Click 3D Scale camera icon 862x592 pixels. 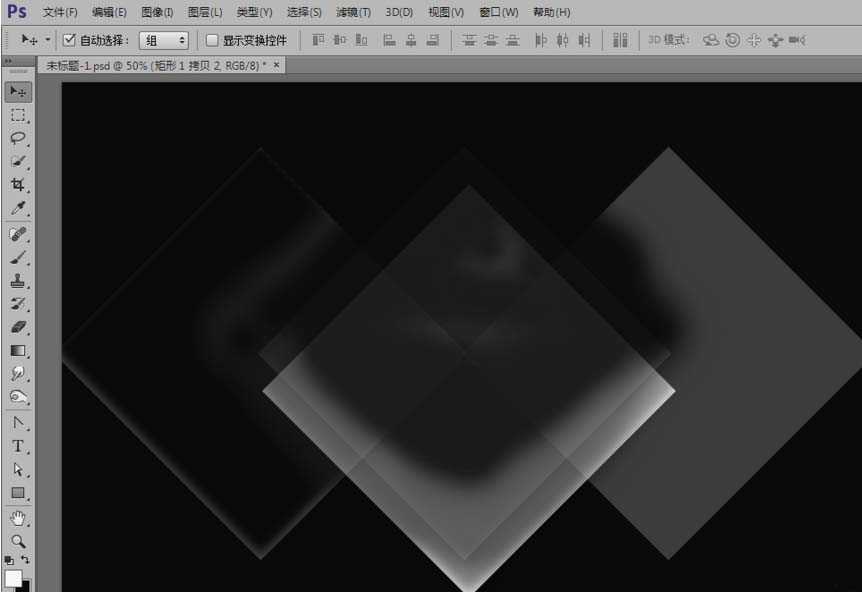797,40
